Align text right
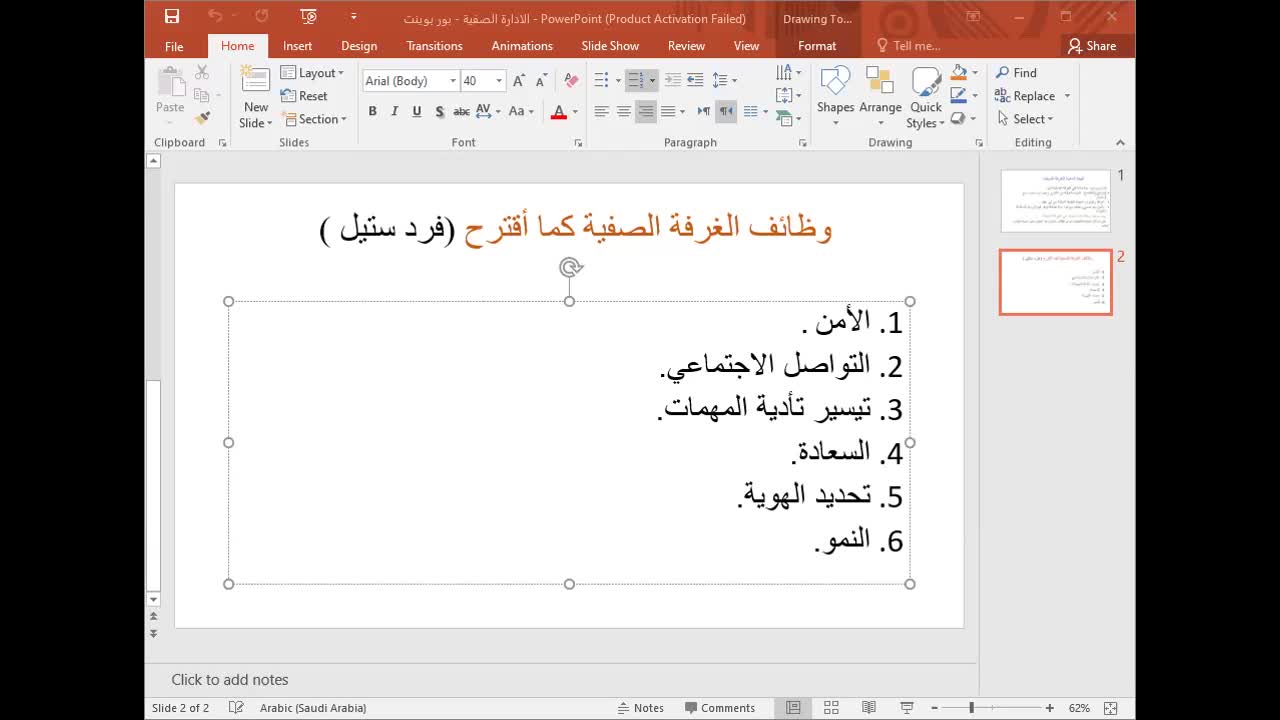1280x720 pixels. click(646, 111)
